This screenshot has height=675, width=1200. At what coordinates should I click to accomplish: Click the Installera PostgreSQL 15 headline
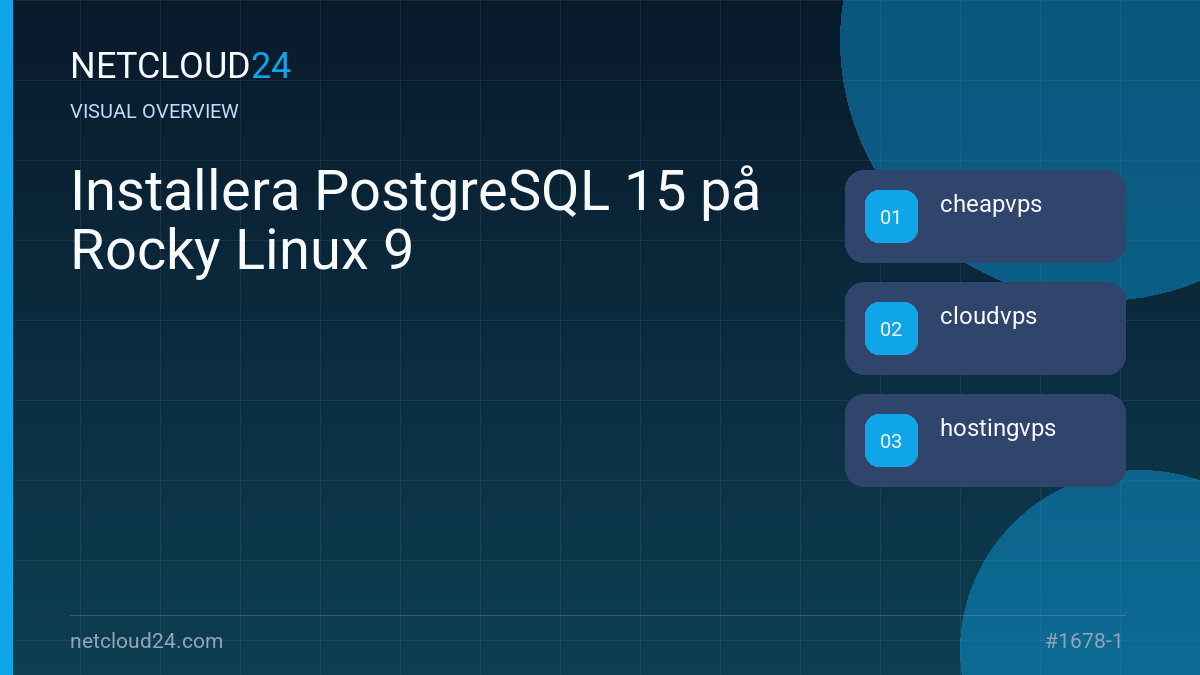pos(415,222)
